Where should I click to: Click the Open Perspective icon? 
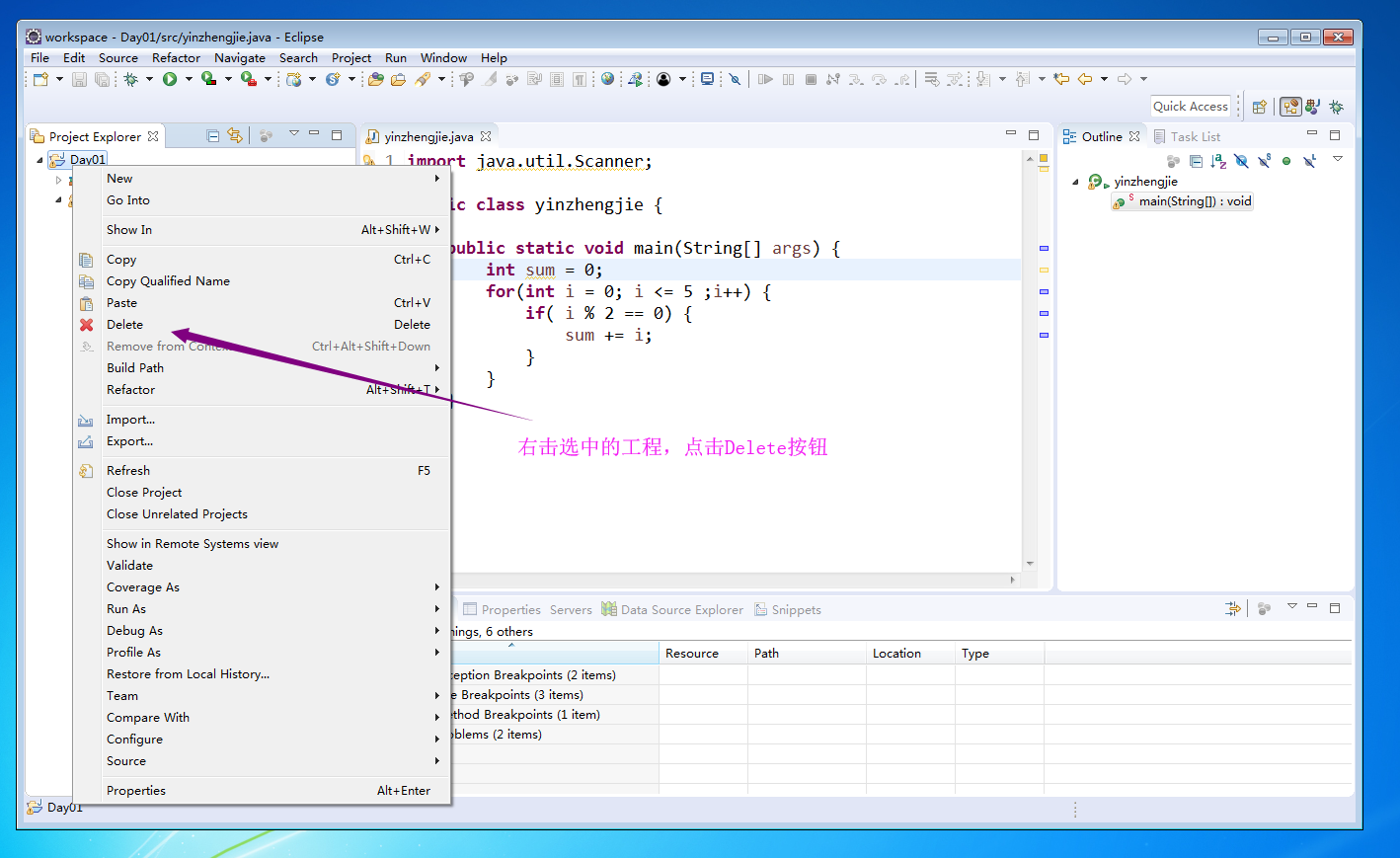(x=1259, y=107)
